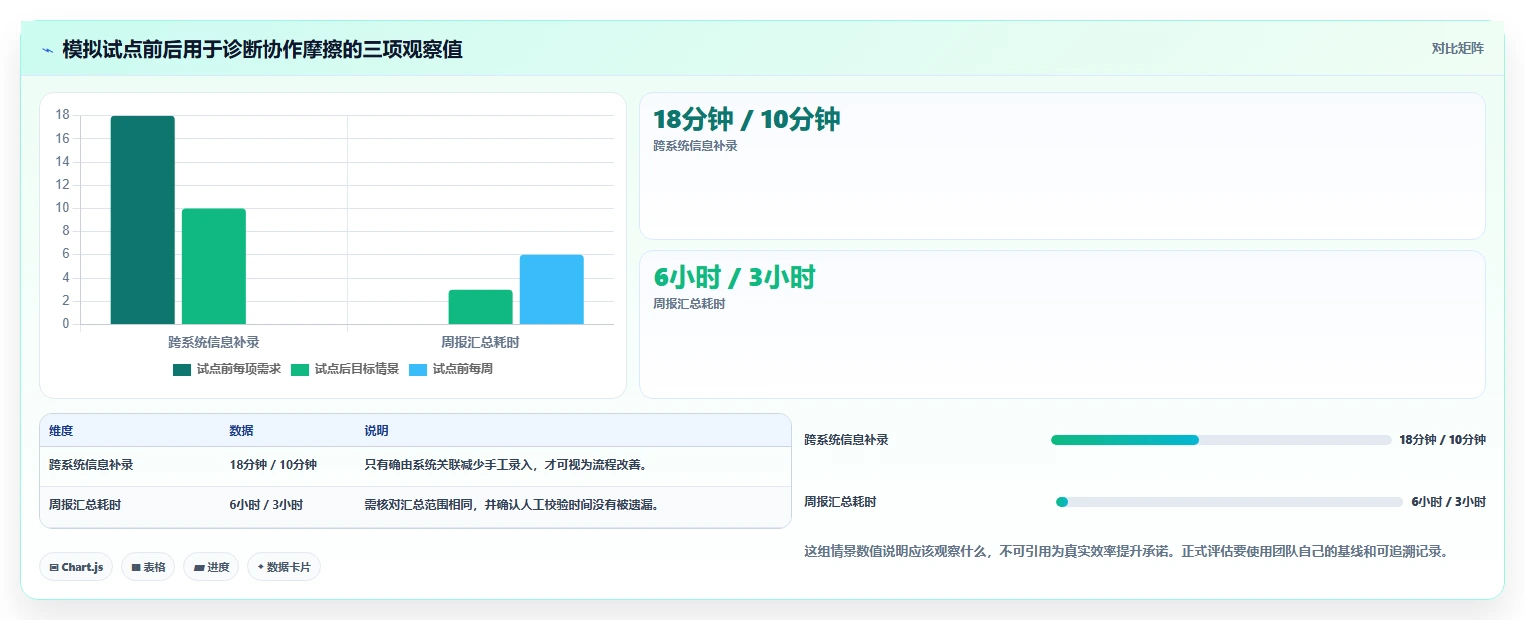This screenshot has height=620, width=1525.
Task: Click the 跨系统信息补录 progress bar
Action: (1221, 440)
